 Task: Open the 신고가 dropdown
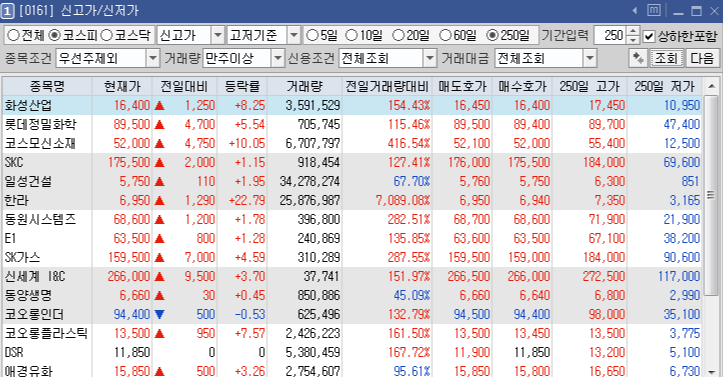[x=218, y=35]
